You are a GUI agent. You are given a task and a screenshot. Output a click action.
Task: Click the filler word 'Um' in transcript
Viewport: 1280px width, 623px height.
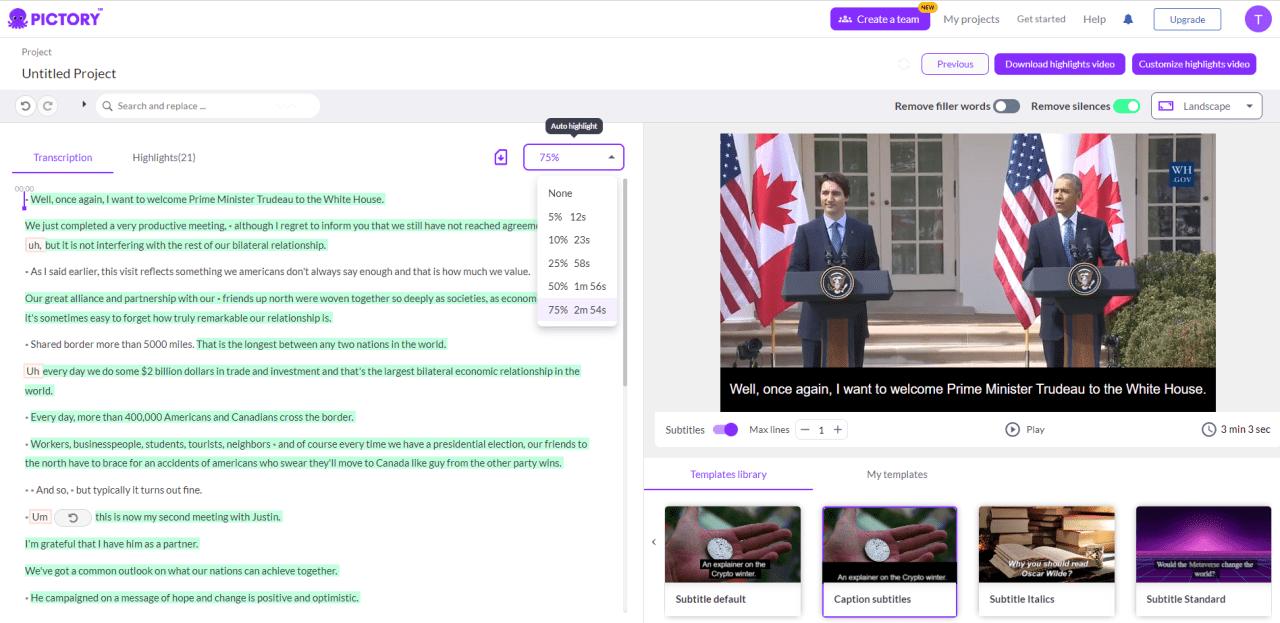pos(40,517)
